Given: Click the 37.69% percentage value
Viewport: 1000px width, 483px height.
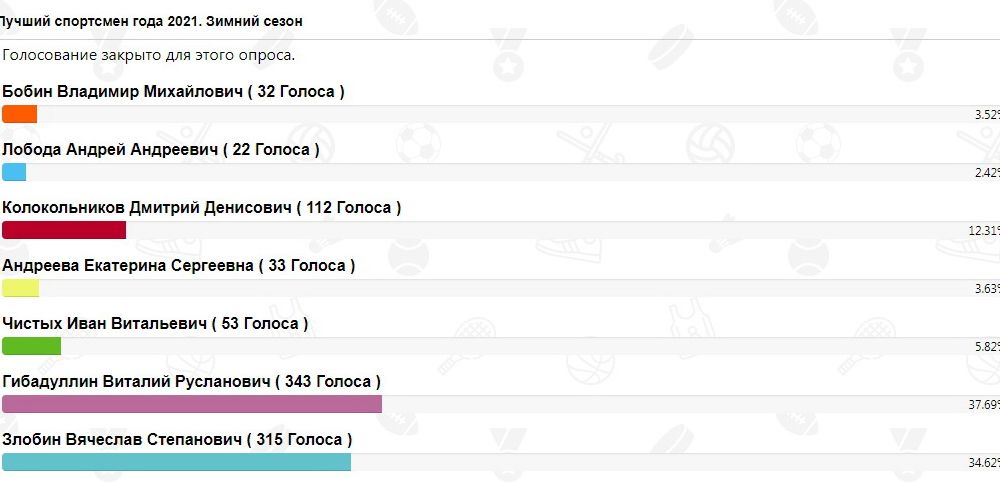Looking at the screenshot, I should (984, 405).
